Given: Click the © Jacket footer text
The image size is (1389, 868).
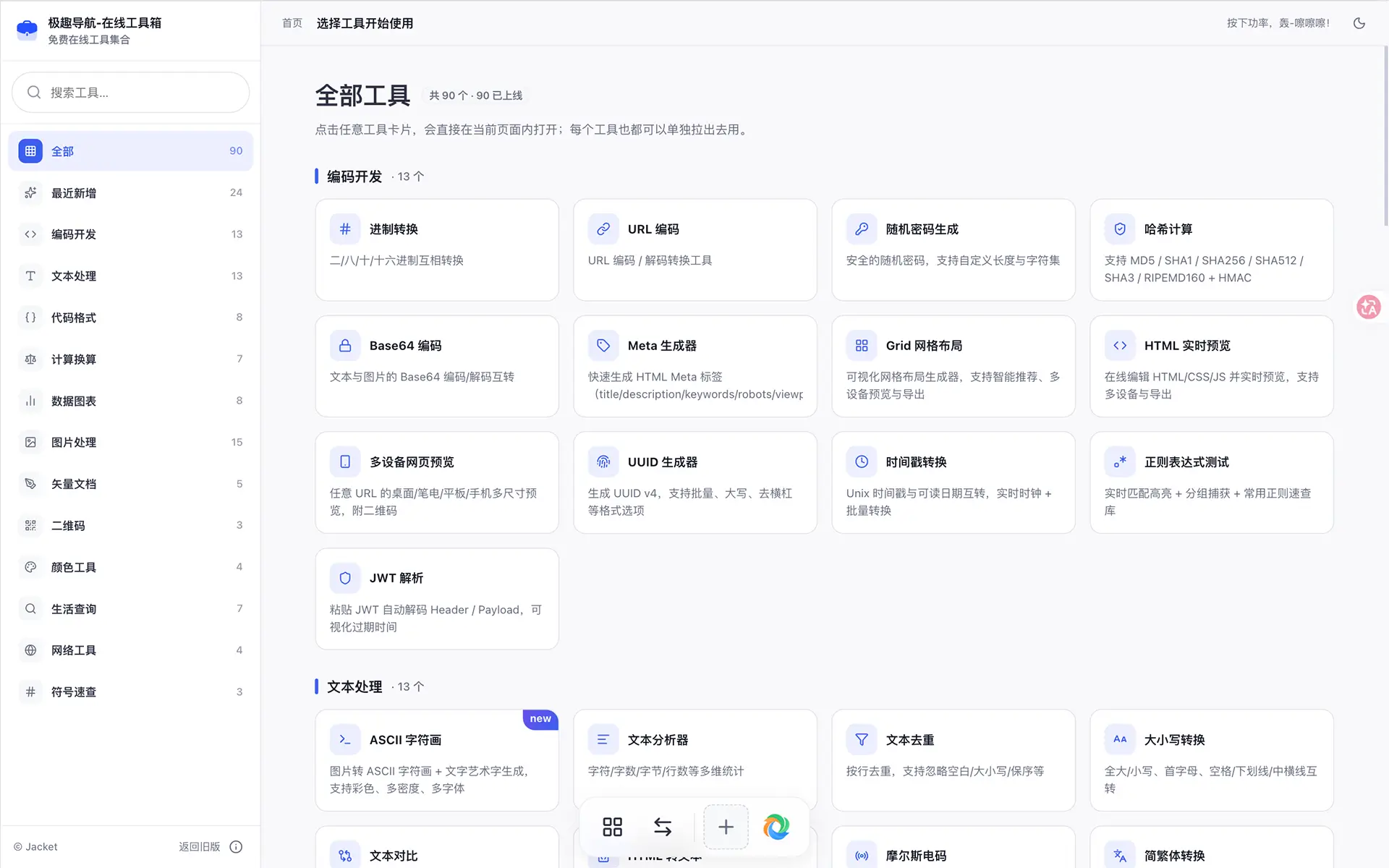Looking at the screenshot, I should click(x=35, y=847).
